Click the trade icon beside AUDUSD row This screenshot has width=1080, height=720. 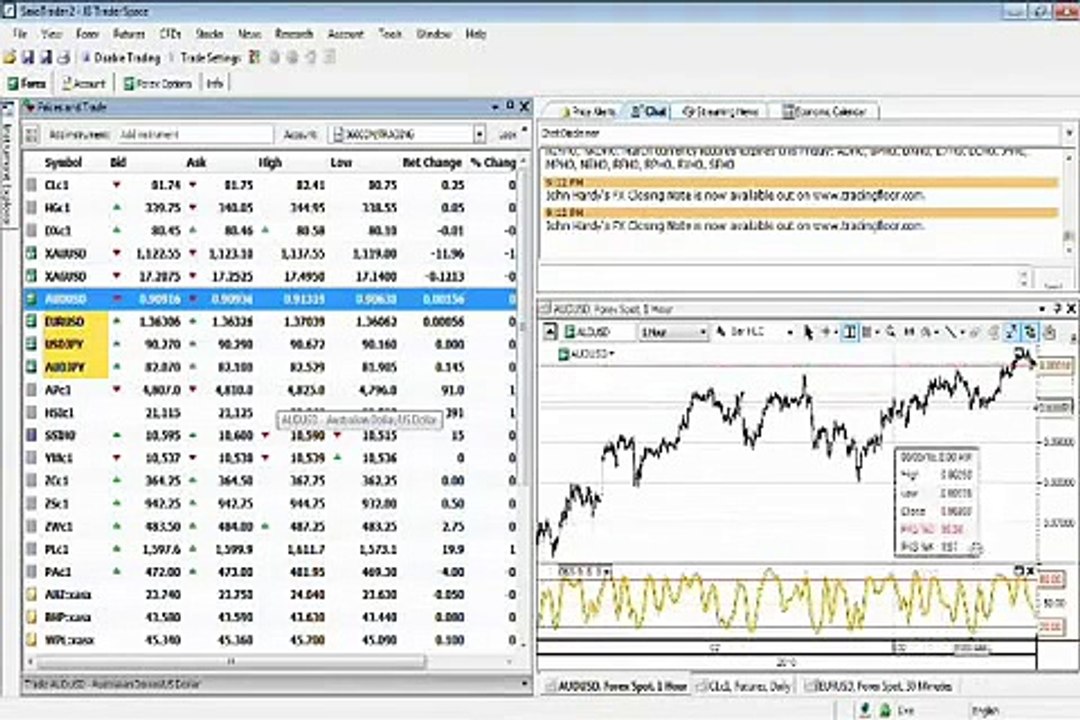31,299
